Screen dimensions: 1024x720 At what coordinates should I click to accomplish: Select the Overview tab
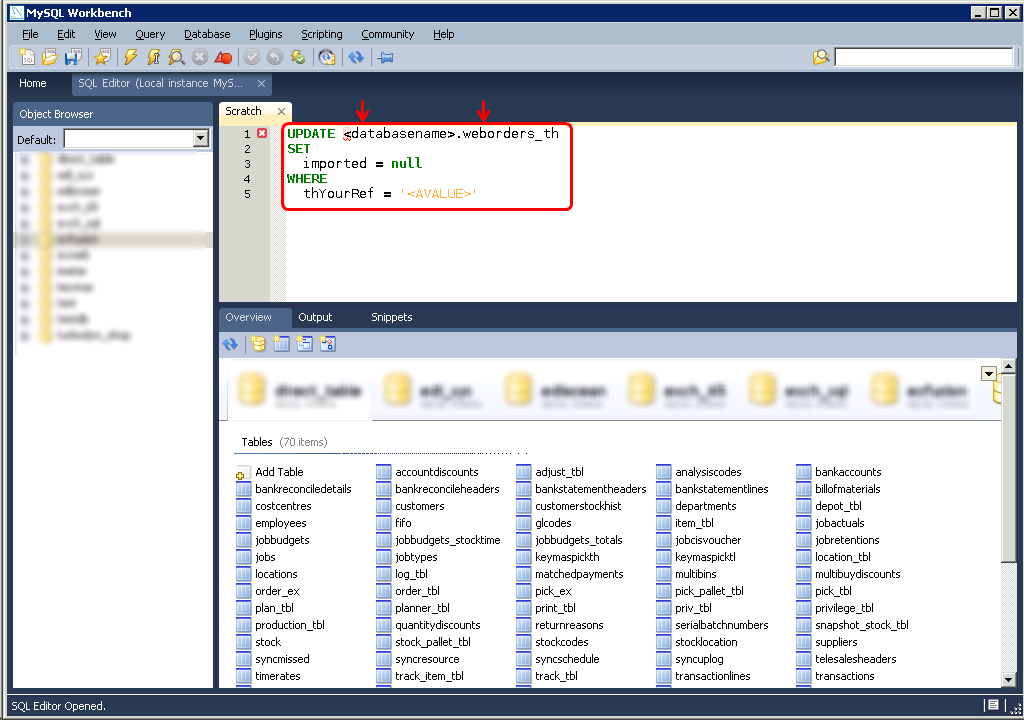tap(248, 317)
